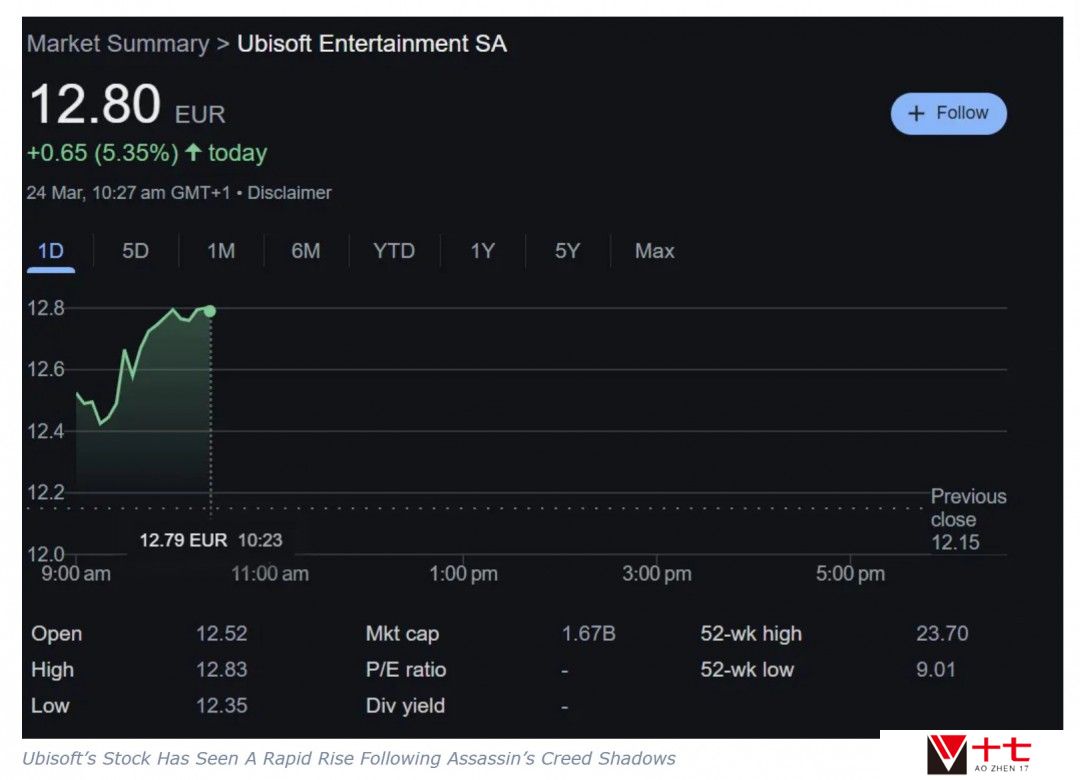Click the +0.65 (5.35%) change text
Viewport: 1080px width, 780px height.
click(103, 153)
